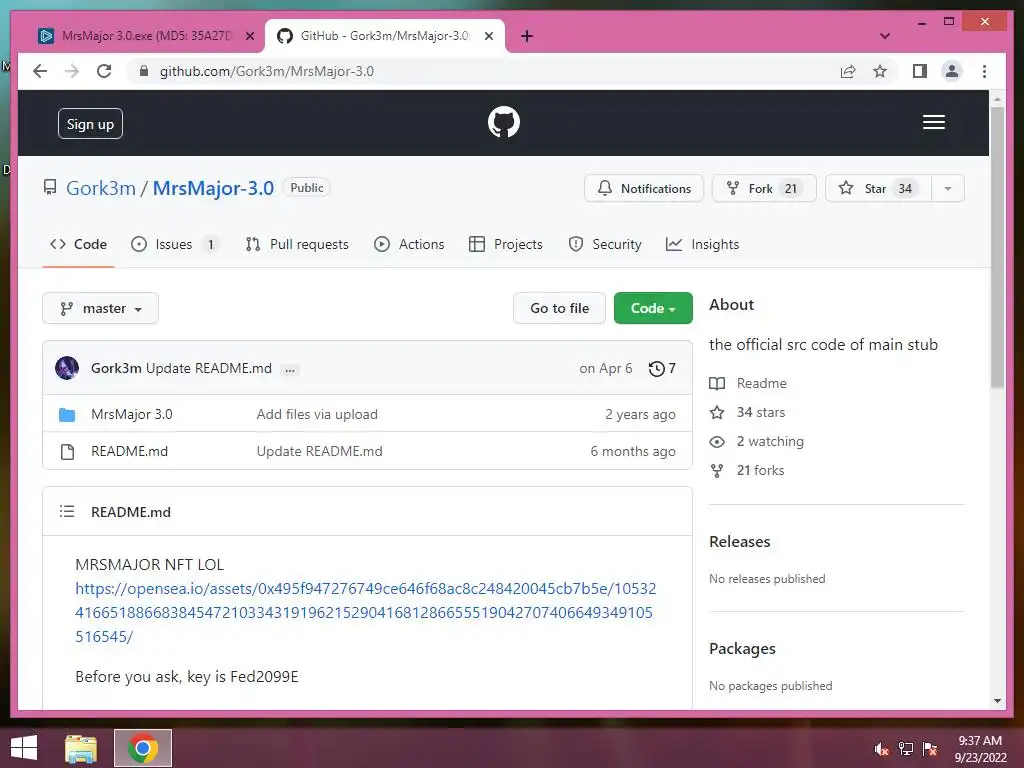This screenshot has width=1024, height=768.
Task: Click scrollbar down arrow
Action: pyautogui.click(x=997, y=701)
